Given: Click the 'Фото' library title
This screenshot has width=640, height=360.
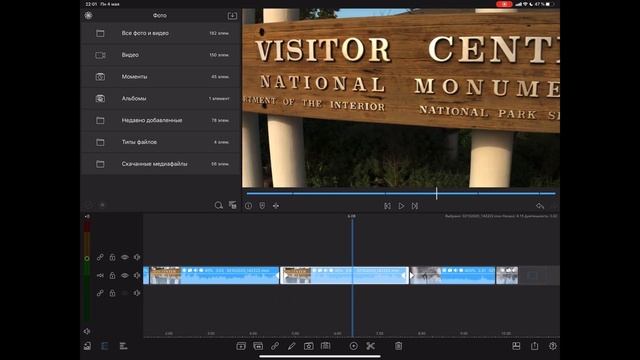Looking at the screenshot, I should (160, 16).
